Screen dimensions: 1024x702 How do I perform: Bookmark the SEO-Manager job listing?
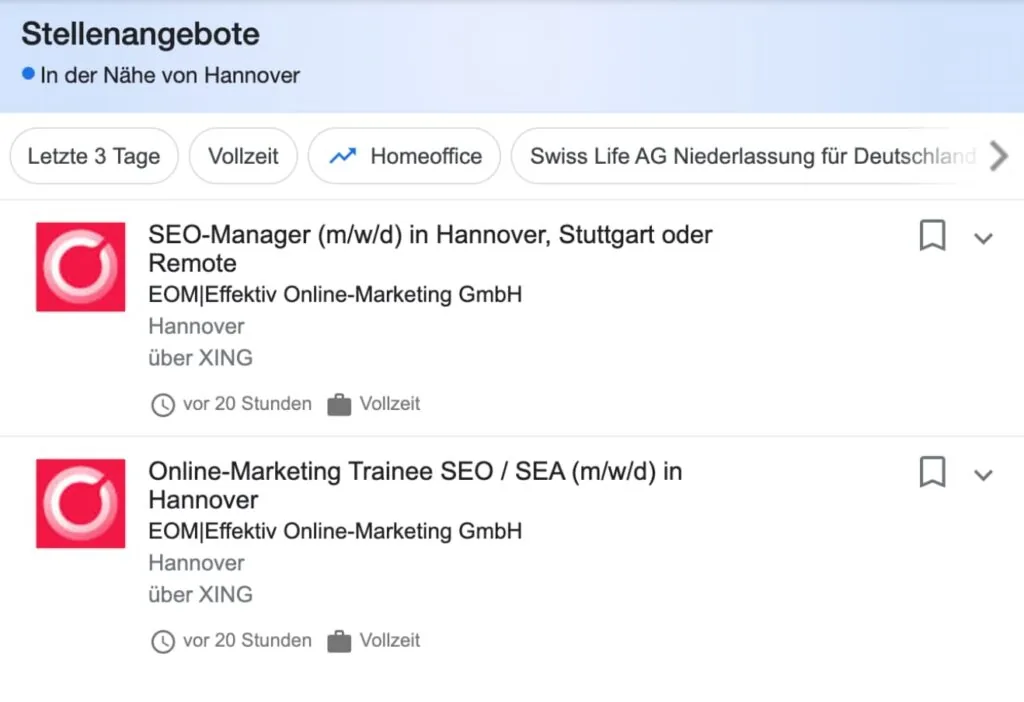[932, 235]
